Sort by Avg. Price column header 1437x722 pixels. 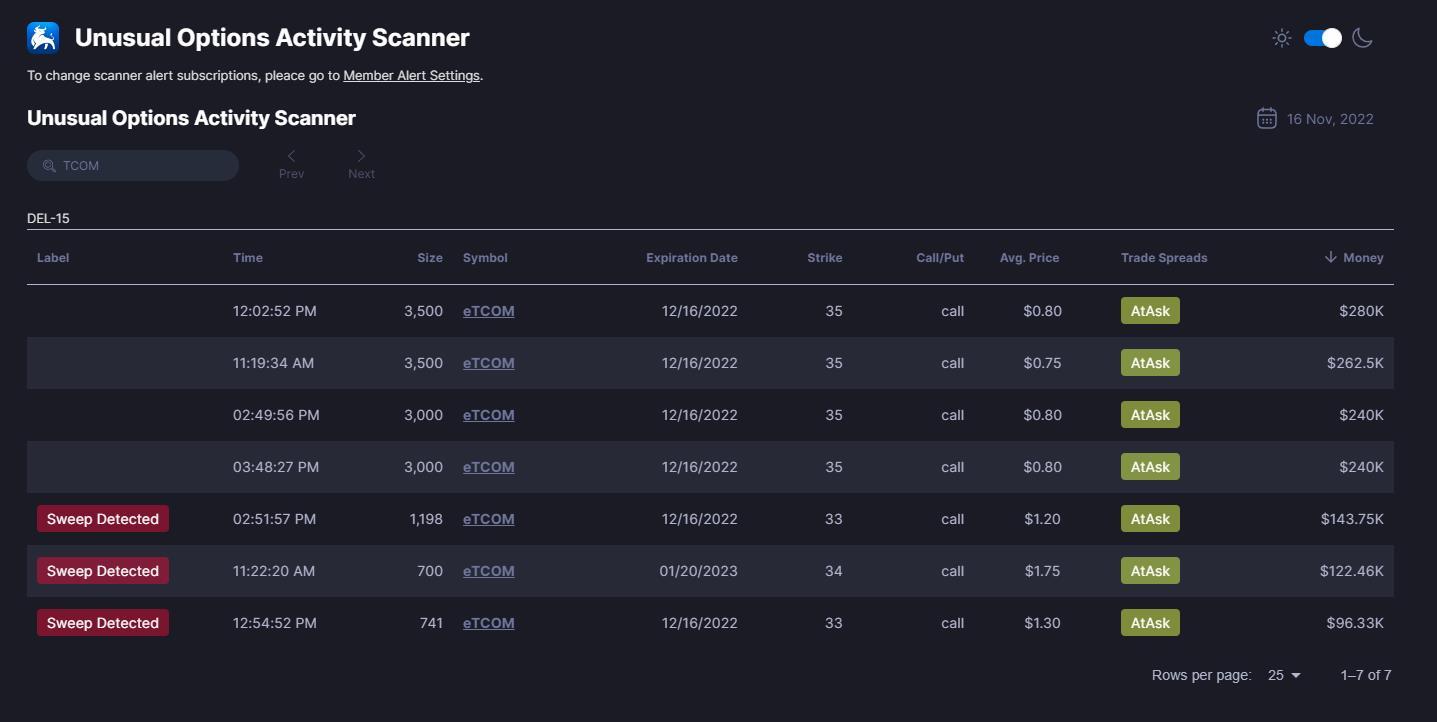1029,258
